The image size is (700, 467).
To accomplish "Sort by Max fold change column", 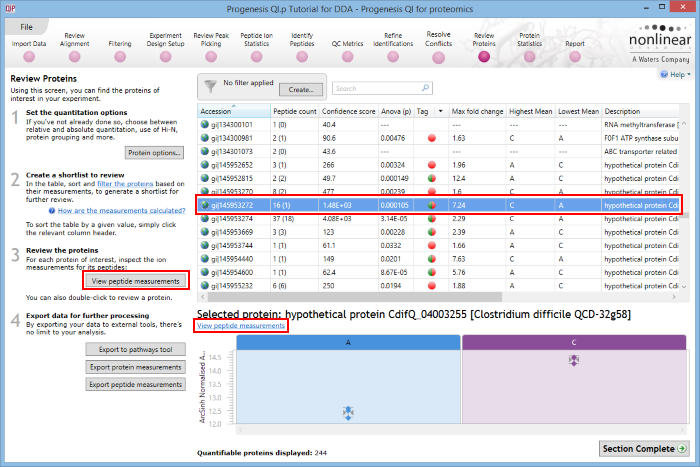I will (477, 111).
